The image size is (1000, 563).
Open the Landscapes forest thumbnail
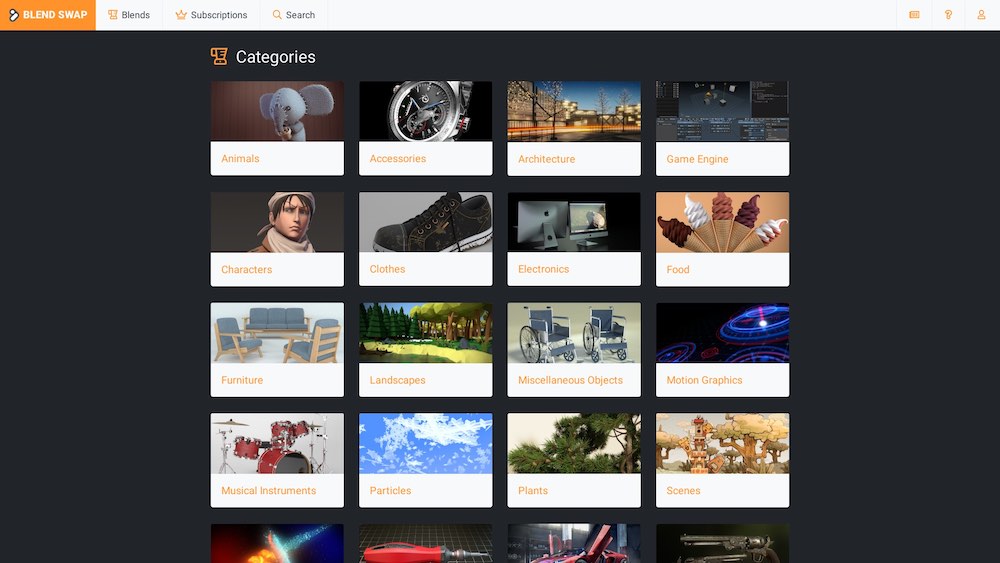click(425, 333)
